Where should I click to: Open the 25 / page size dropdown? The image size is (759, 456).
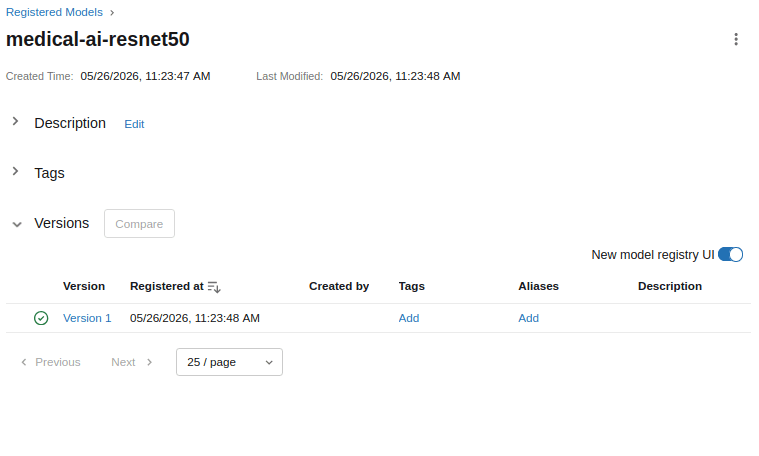click(x=229, y=362)
